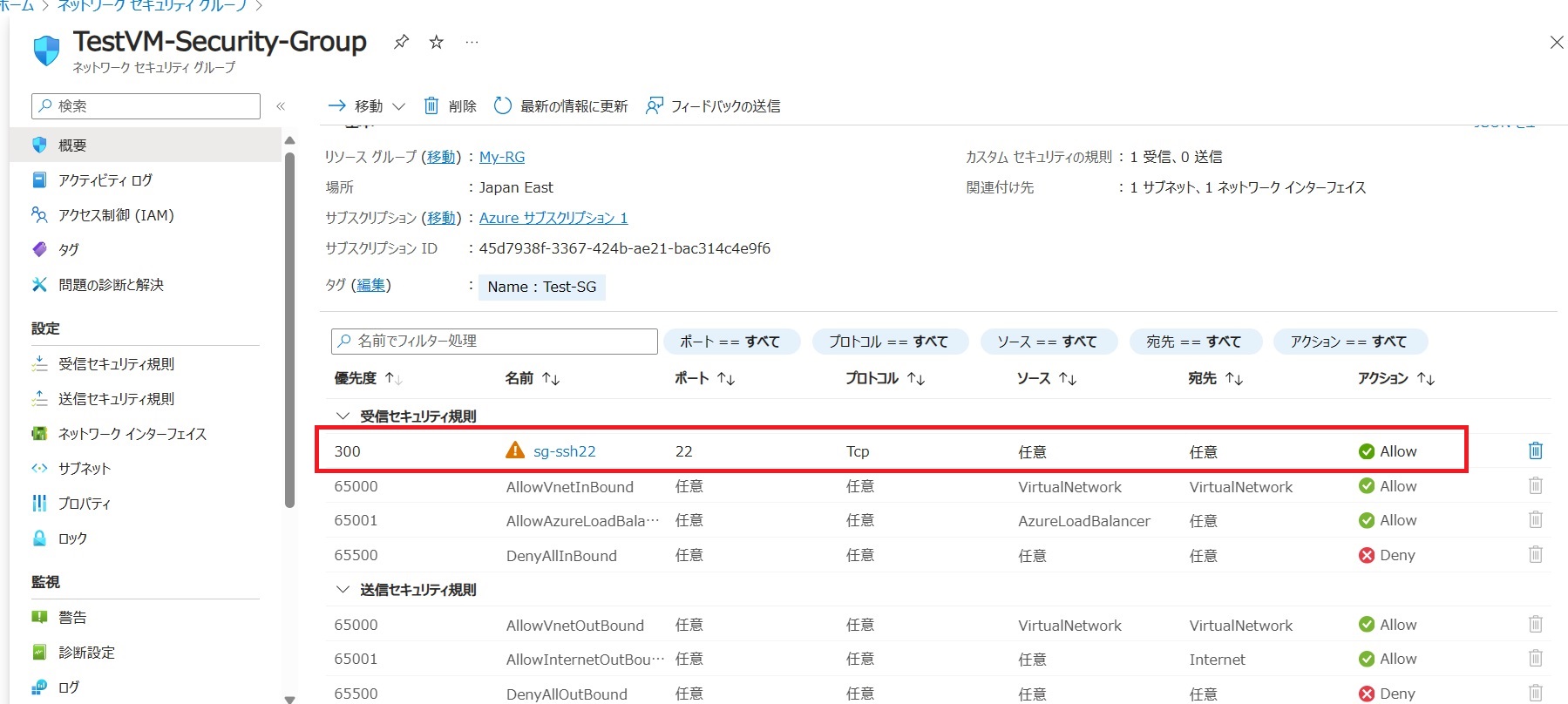Select the AllowInternetOutBou… rule name
This screenshot has height=704, width=1568.
[586, 660]
